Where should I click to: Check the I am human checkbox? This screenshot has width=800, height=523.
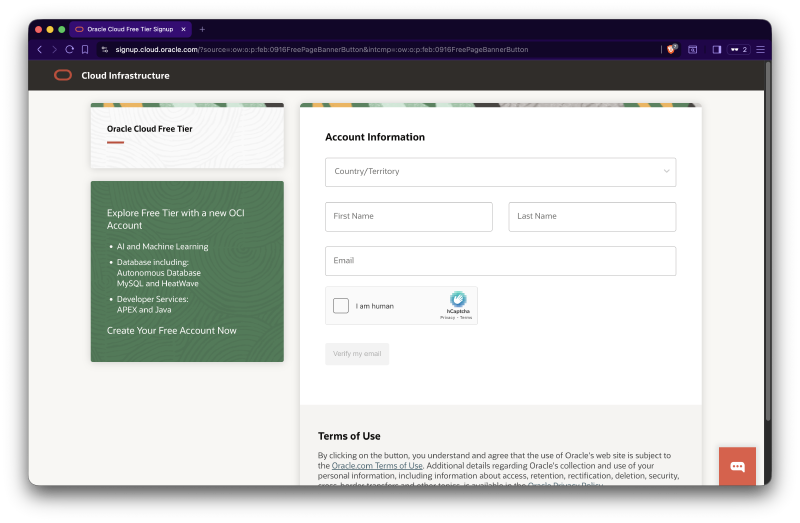click(x=341, y=306)
